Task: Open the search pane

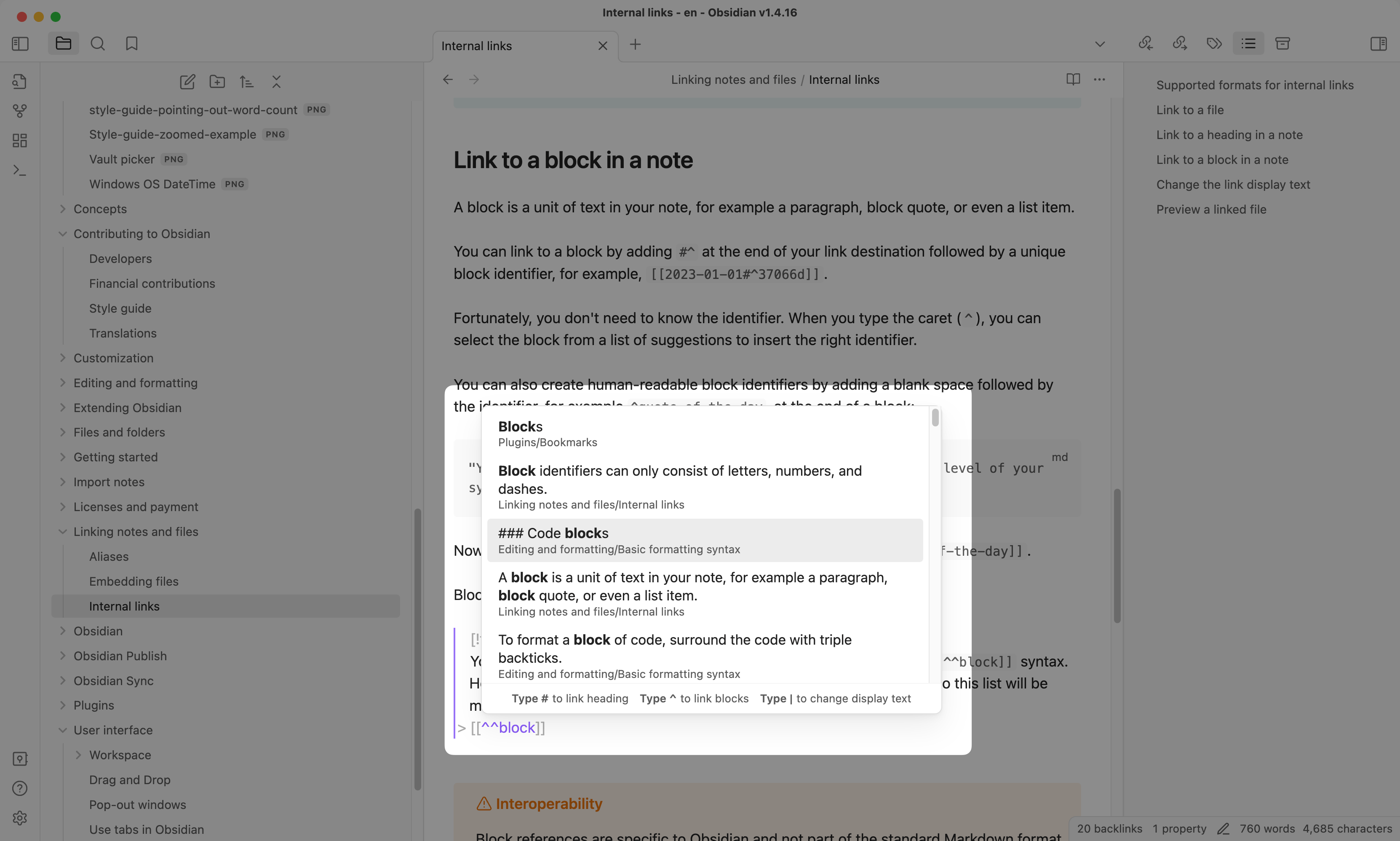Action: click(97, 44)
